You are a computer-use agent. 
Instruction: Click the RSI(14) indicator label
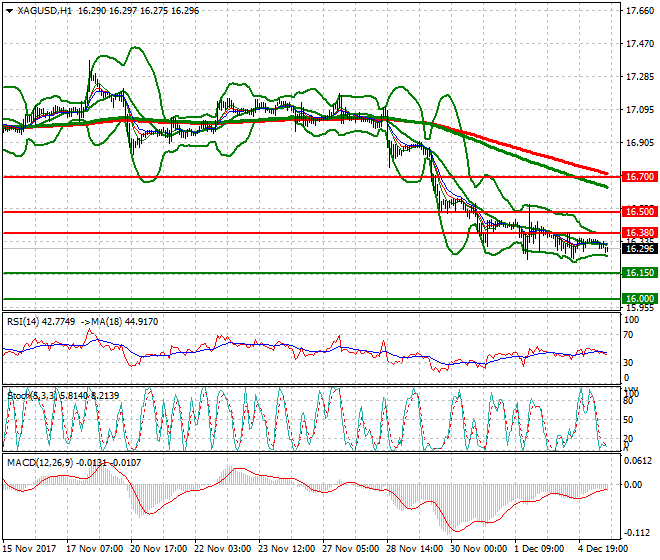click(27, 321)
